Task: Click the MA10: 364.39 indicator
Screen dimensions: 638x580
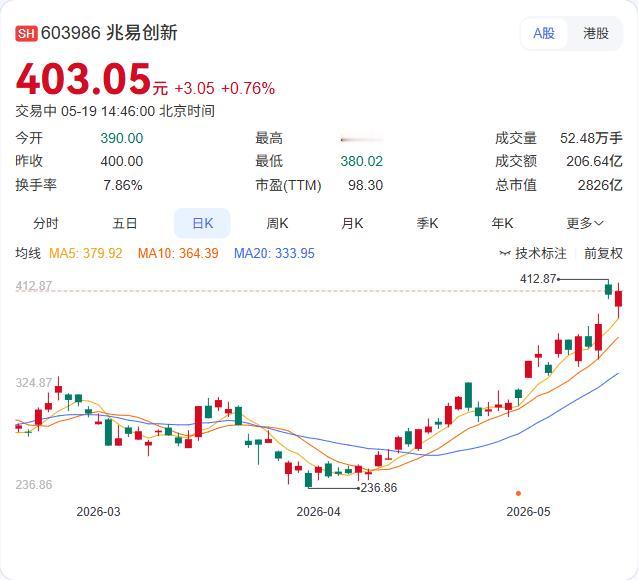Action: tap(178, 254)
